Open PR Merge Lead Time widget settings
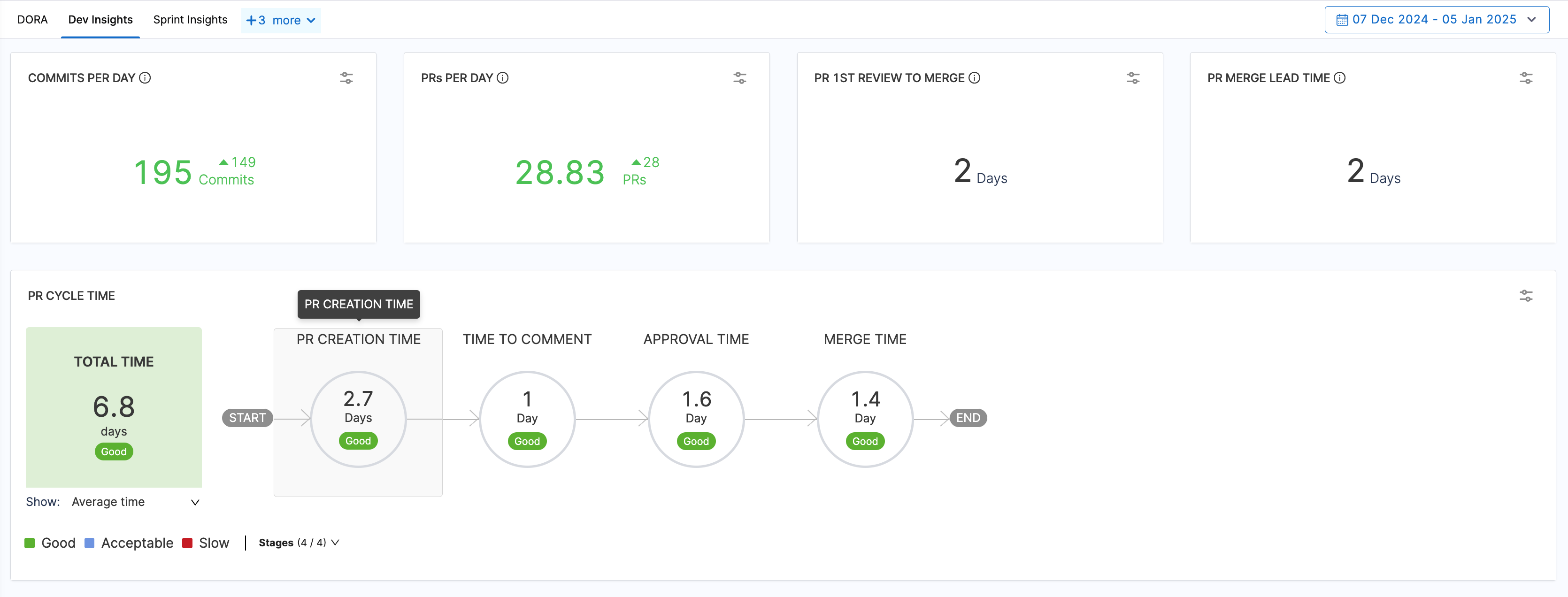 click(1525, 78)
